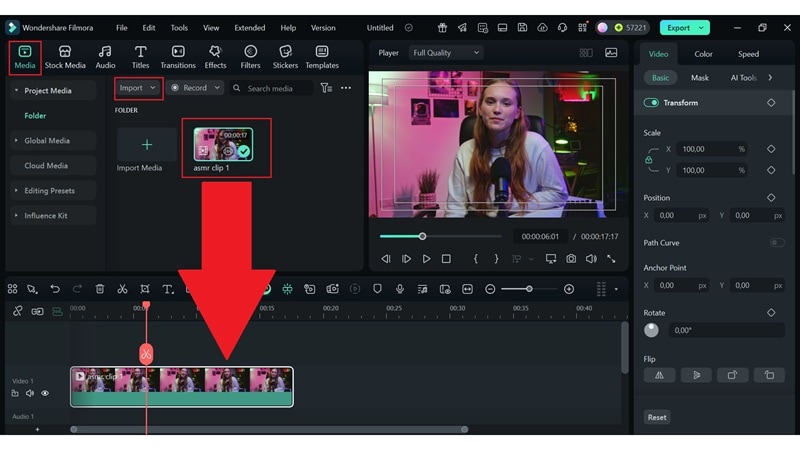Image resolution: width=800 pixels, height=450 pixels.
Task: Open the Effects panel
Action: (215, 57)
